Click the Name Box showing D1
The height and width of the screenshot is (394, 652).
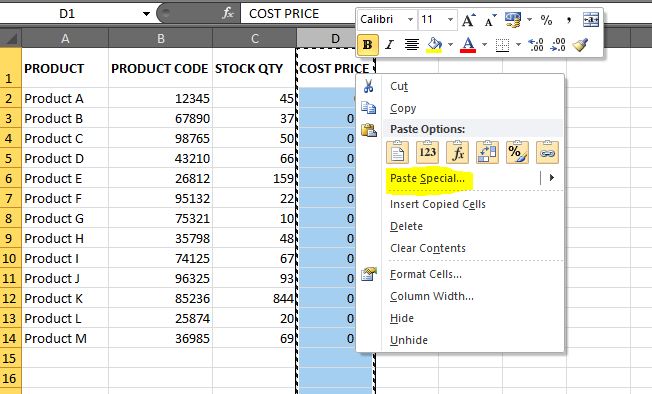67,14
